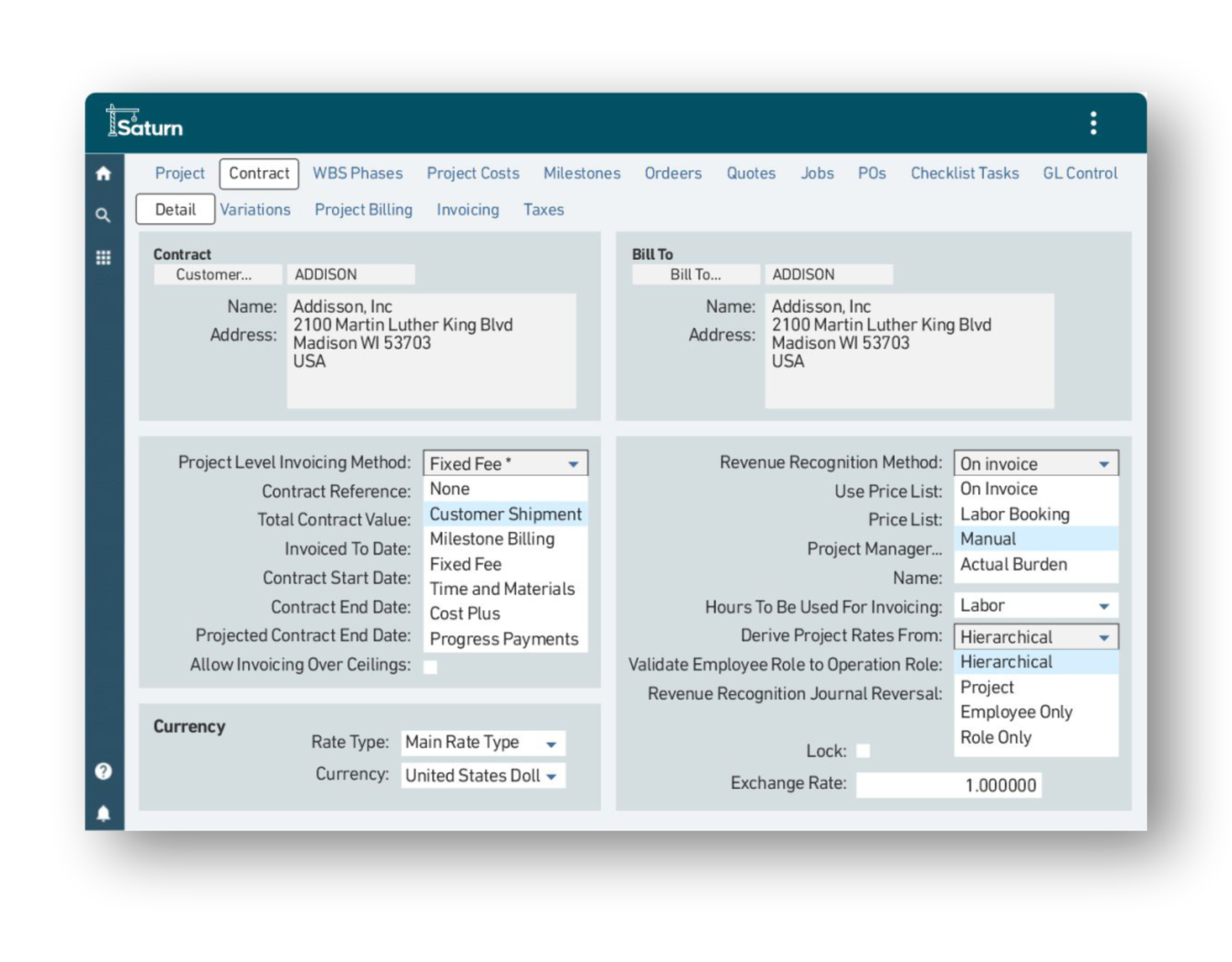
Task: Open notifications bell icon
Action: tap(103, 813)
